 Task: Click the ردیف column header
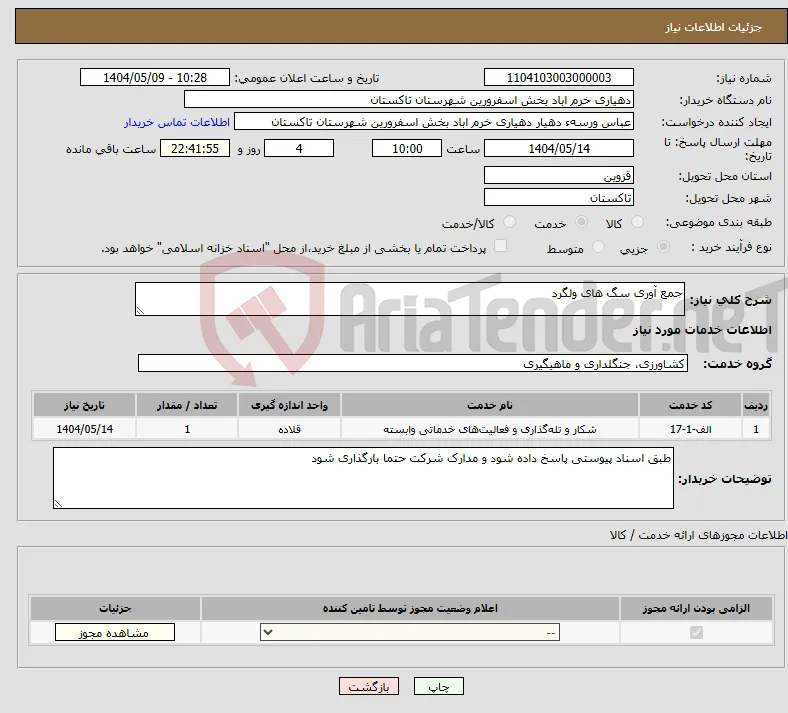click(x=756, y=405)
